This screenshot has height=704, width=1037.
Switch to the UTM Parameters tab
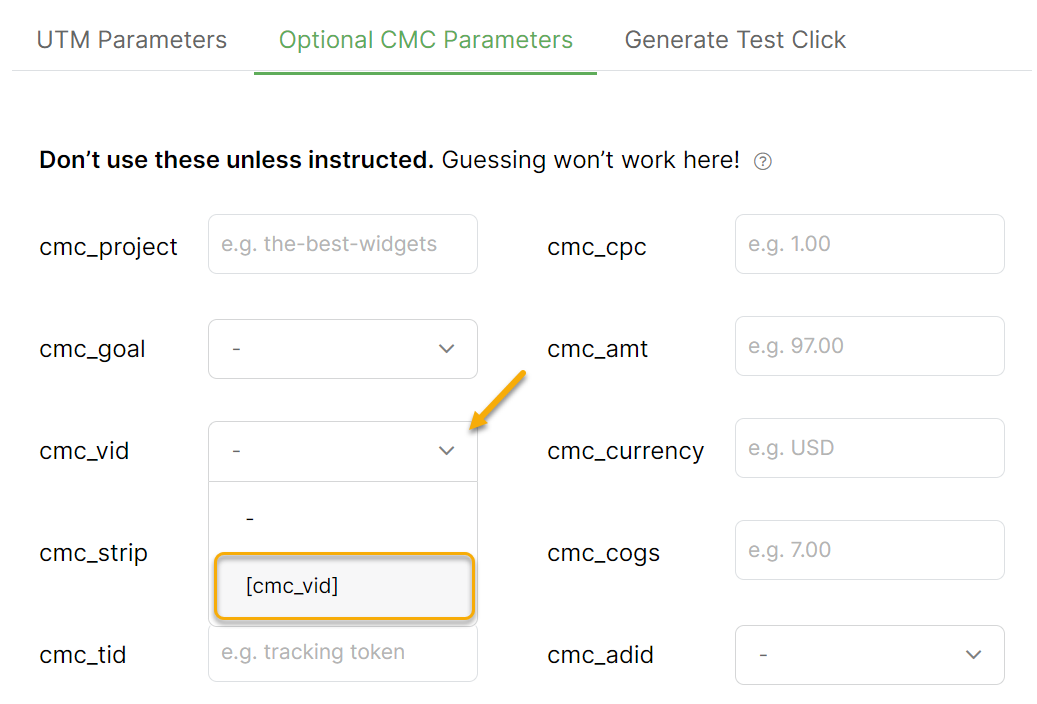[x=132, y=40]
